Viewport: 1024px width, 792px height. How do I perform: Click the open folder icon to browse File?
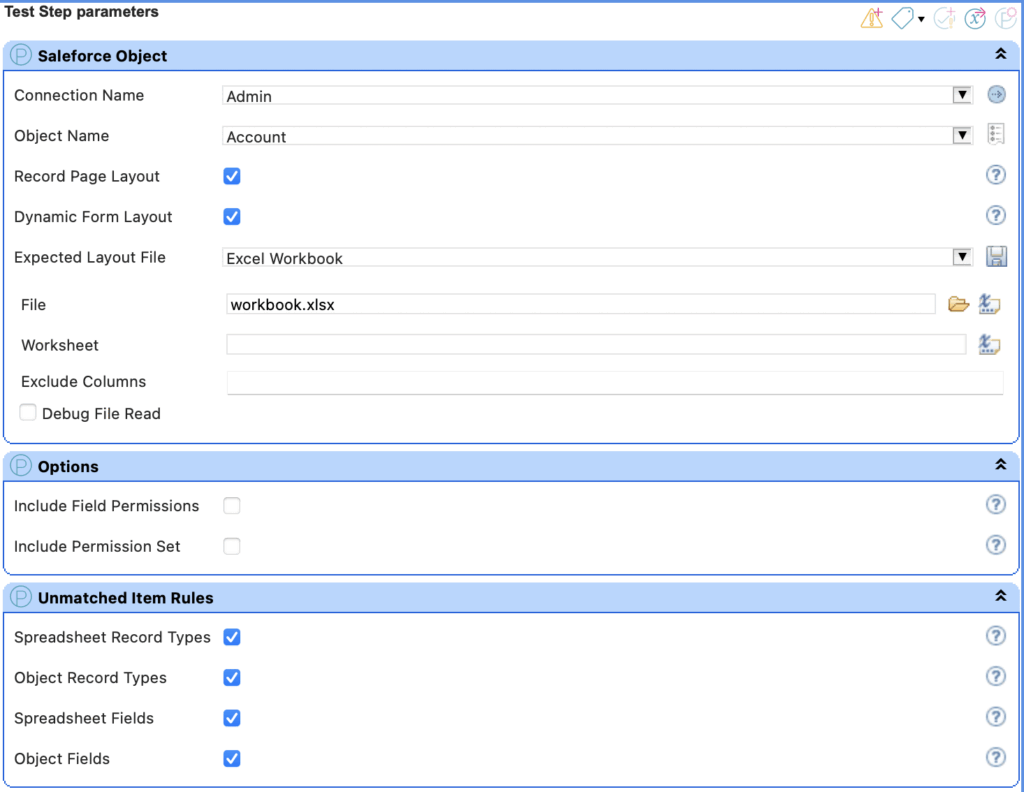click(958, 305)
